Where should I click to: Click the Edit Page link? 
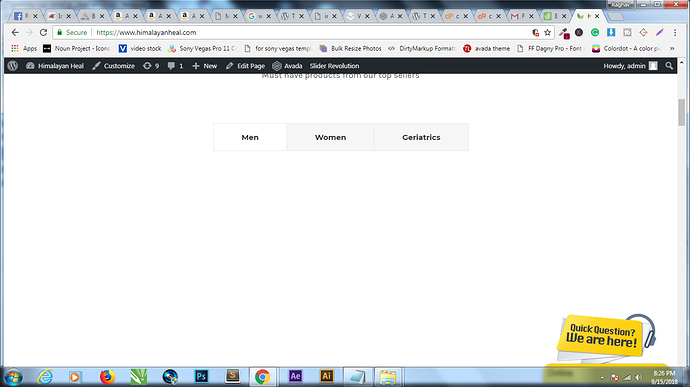pyautogui.click(x=245, y=66)
